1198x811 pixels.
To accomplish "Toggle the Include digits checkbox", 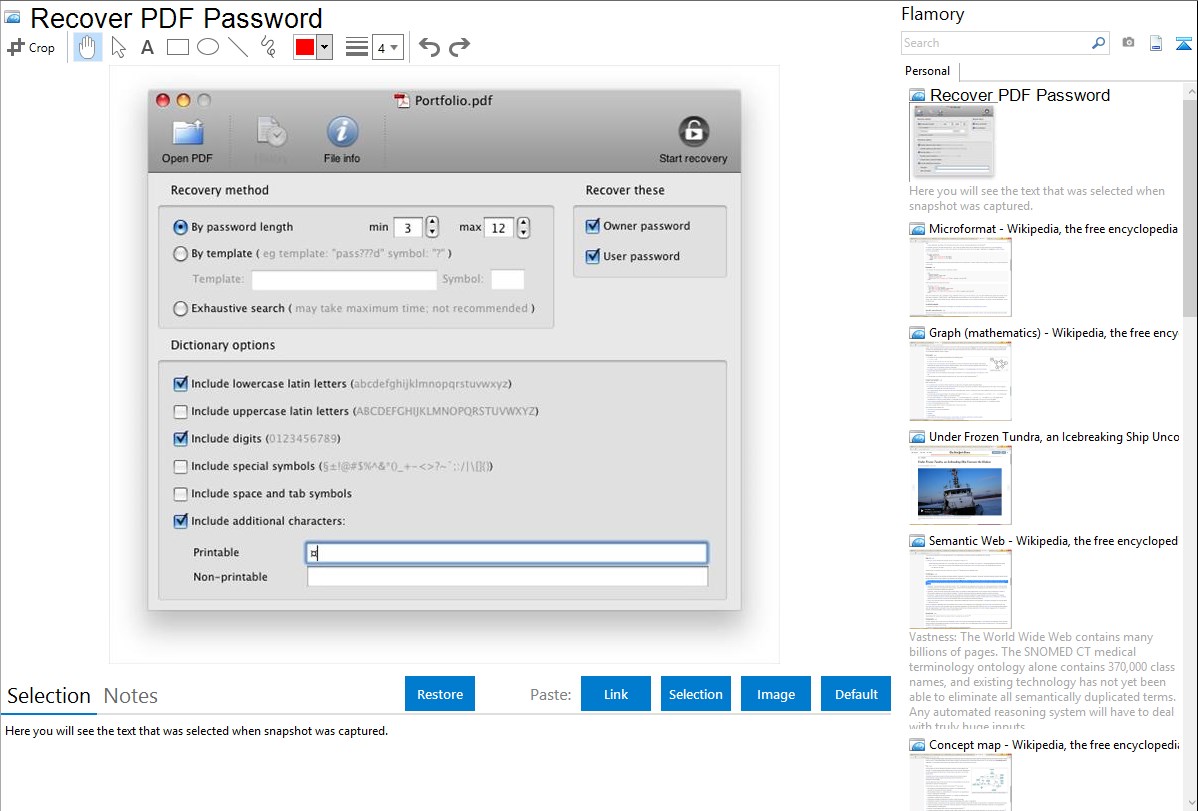I will pos(180,439).
